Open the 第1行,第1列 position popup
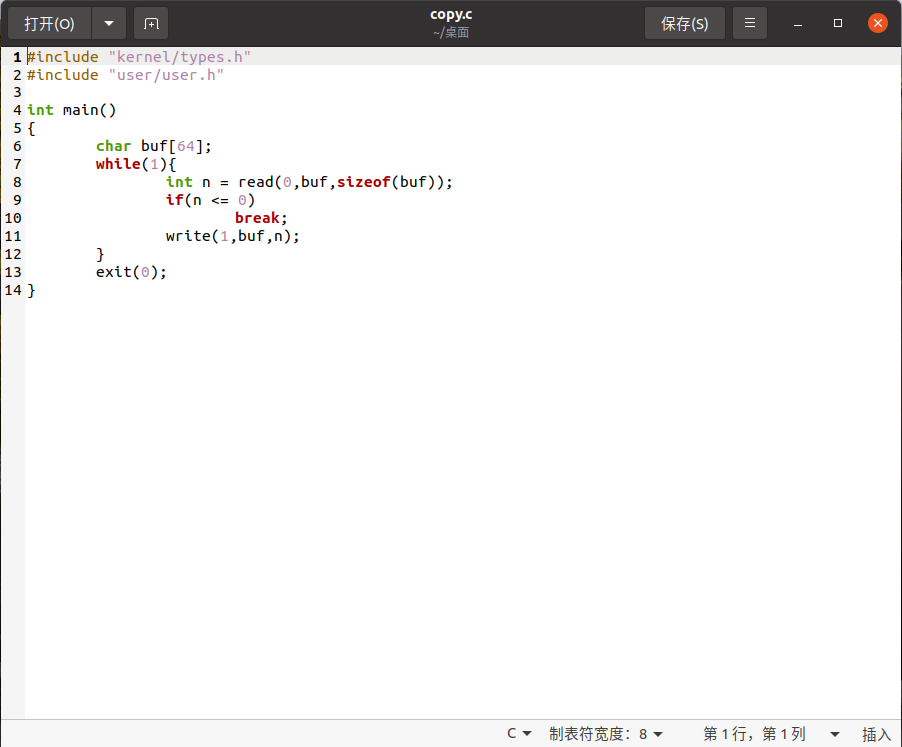The image size is (902, 747). pyautogui.click(x=769, y=733)
